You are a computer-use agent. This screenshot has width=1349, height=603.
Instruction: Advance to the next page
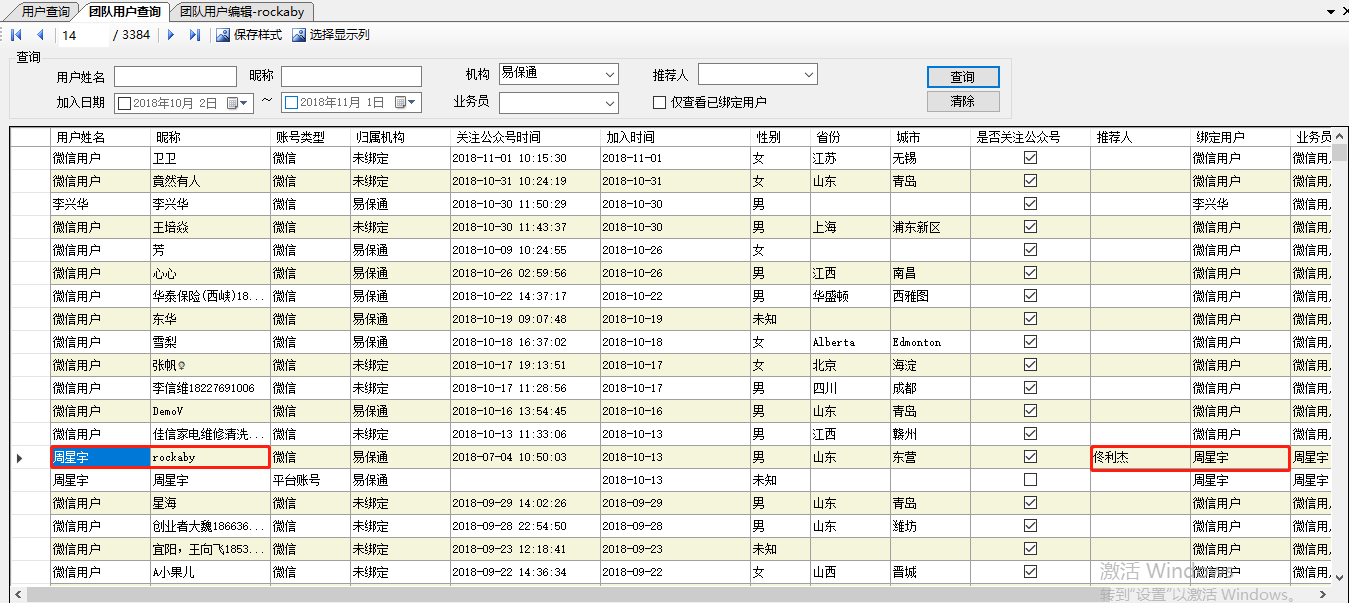tap(171, 35)
